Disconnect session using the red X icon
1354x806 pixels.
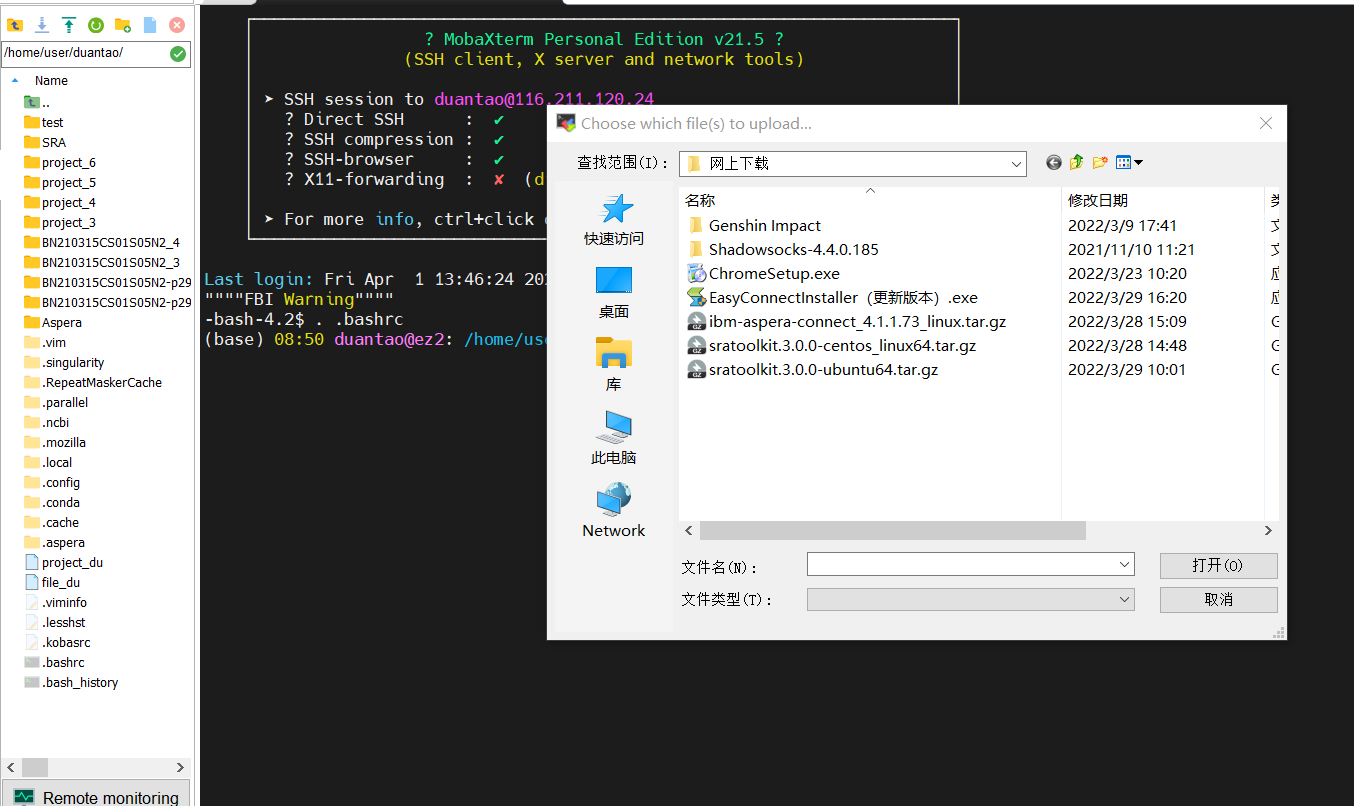(x=178, y=25)
